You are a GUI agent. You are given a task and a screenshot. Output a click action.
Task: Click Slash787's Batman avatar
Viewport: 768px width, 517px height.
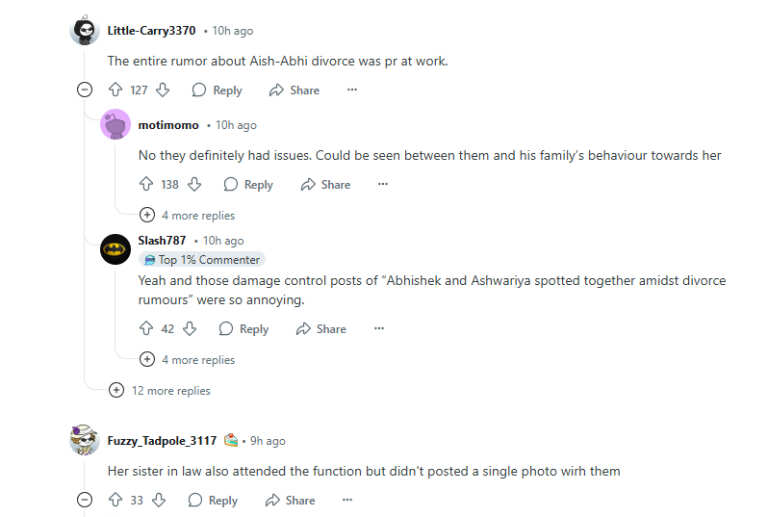pyautogui.click(x=116, y=249)
